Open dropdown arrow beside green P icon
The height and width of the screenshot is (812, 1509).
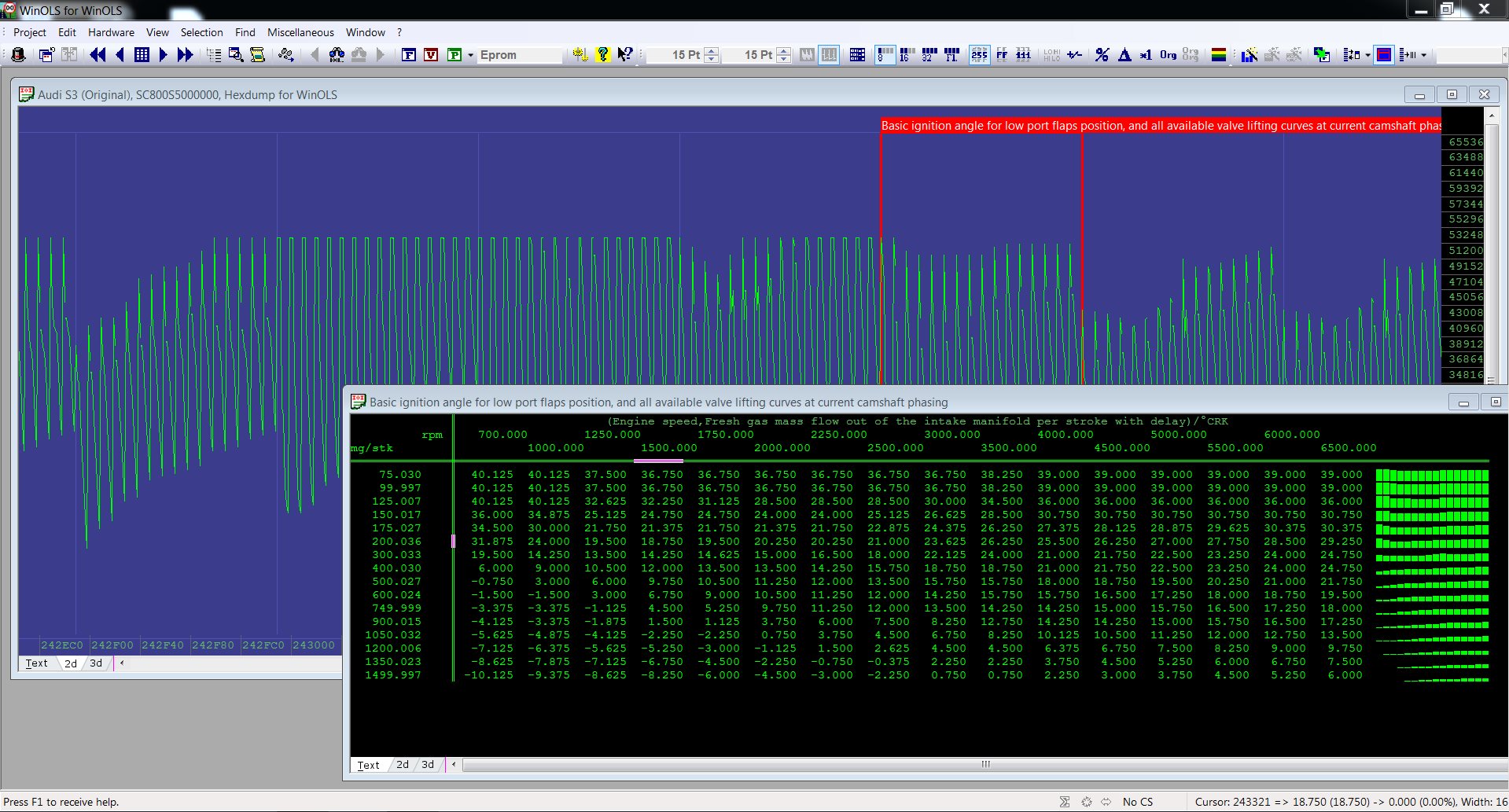click(x=470, y=55)
